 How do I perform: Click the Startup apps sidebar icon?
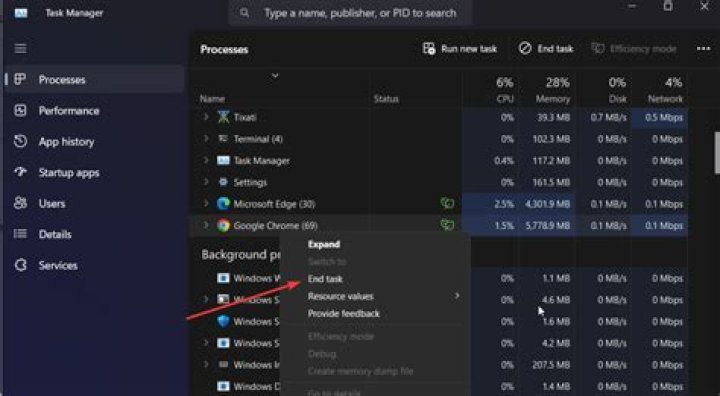click(x=20, y=172)
